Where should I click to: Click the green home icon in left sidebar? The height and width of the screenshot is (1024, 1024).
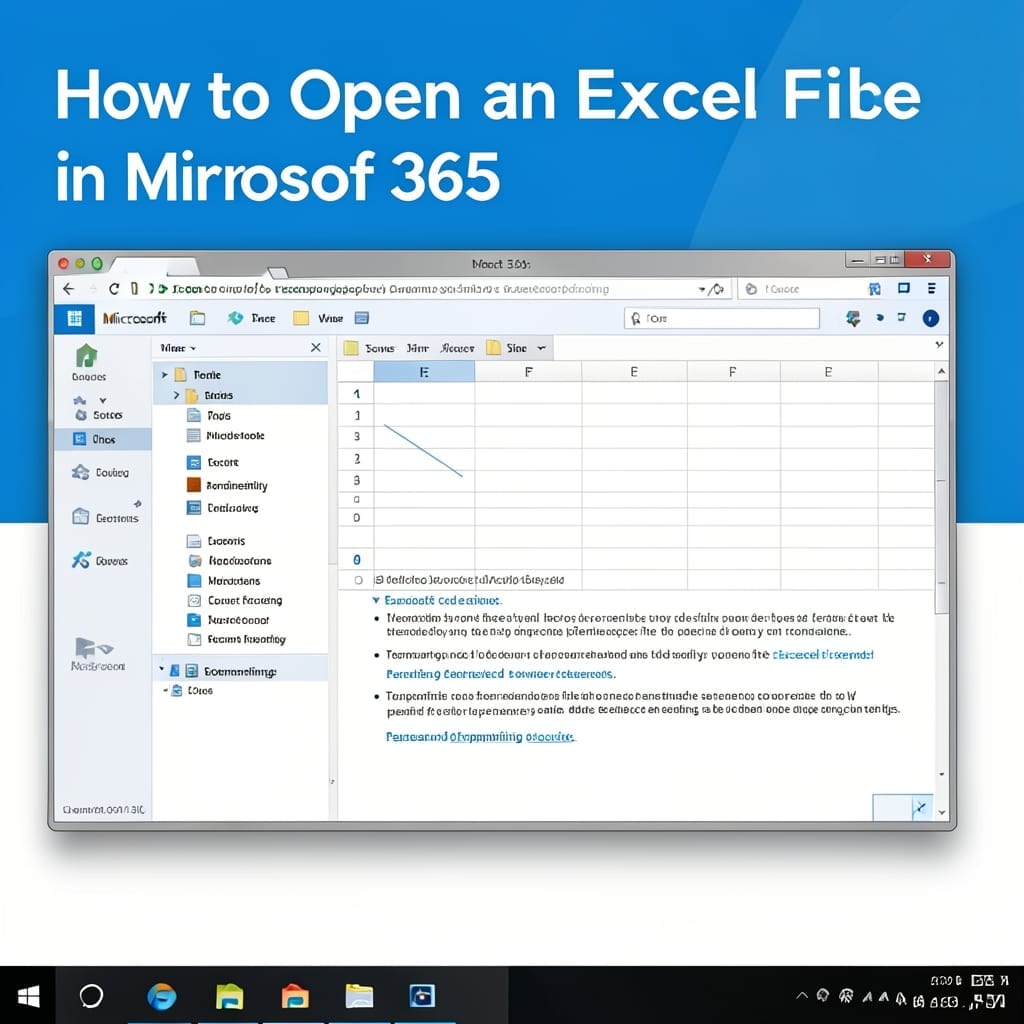coord(86,356)
